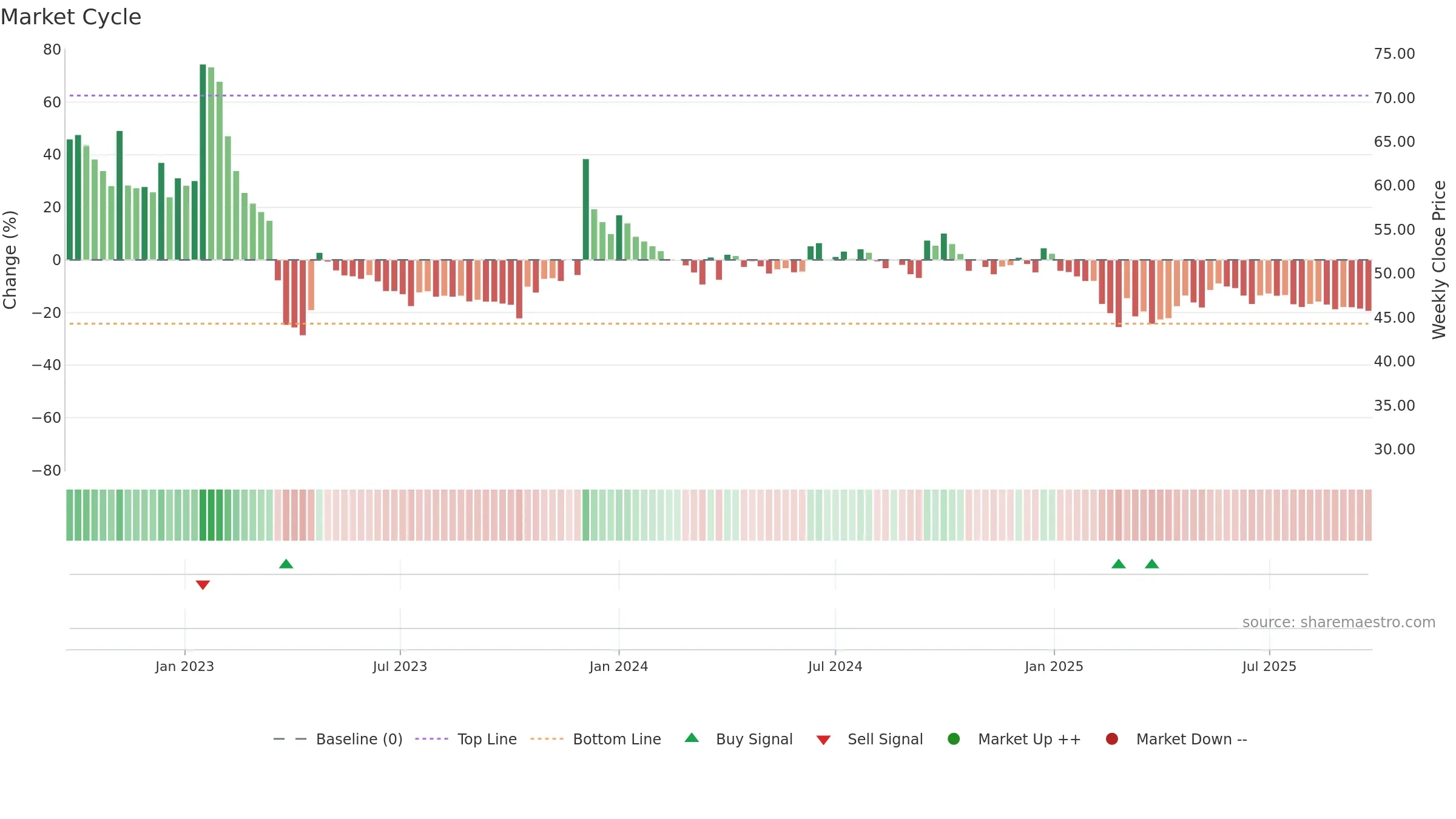This screenshot has height=819, width=1456.
Task: Click the lowest red bar in spring 2023
Action: pos(303,297)
